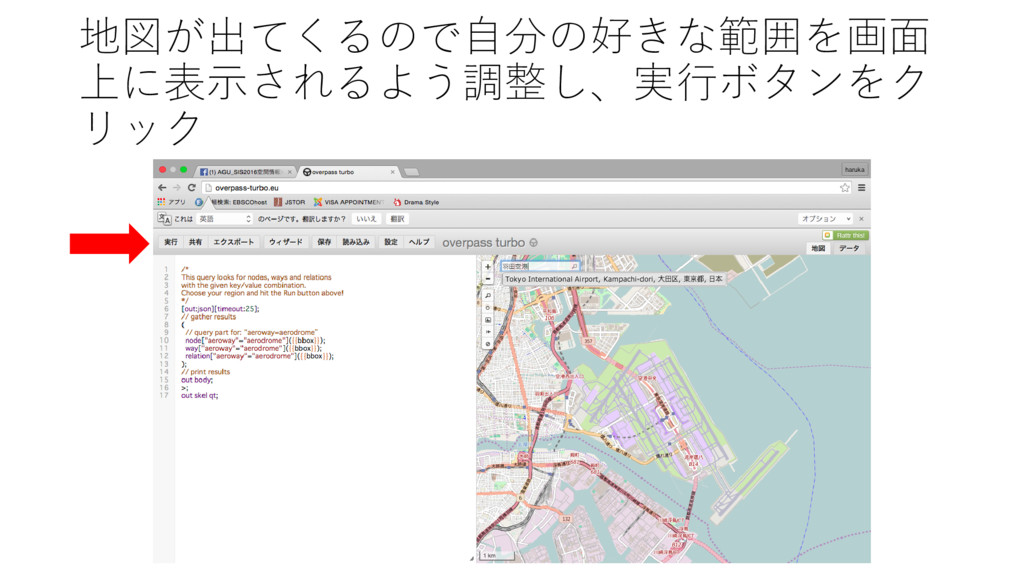Click the translate icon in the translate bar
Screen dimensions: 1024x576
[x=164, y=219]
